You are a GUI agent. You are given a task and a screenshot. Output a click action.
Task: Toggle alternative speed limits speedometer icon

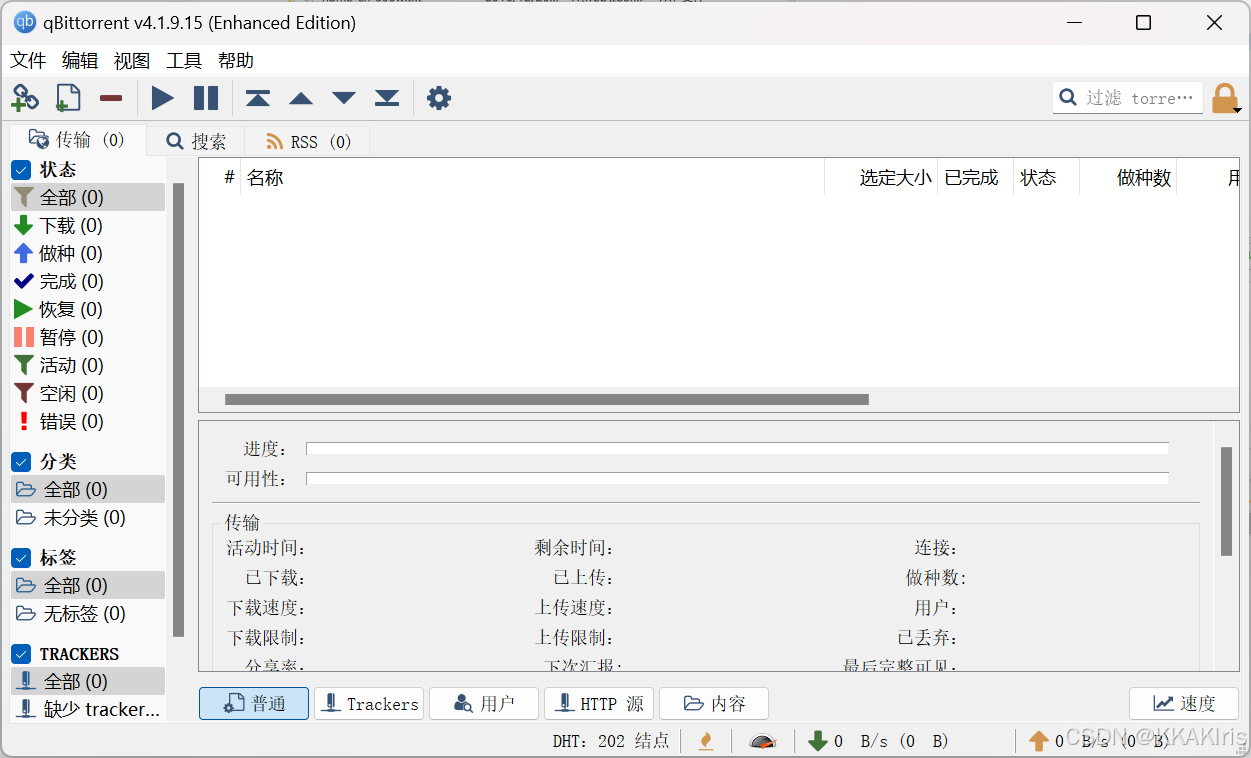point(763,741)
